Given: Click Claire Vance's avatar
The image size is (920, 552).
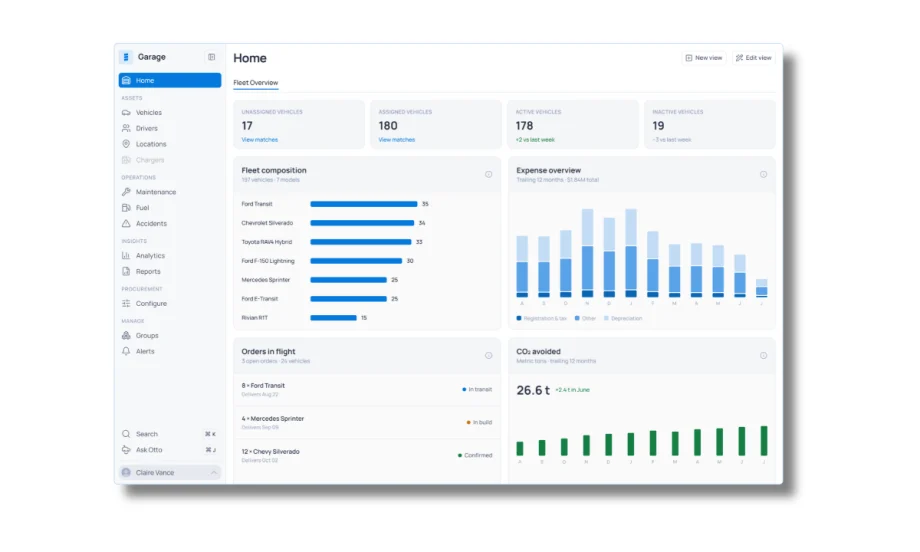Looking at the screenshot, I should tap(126, 472).
